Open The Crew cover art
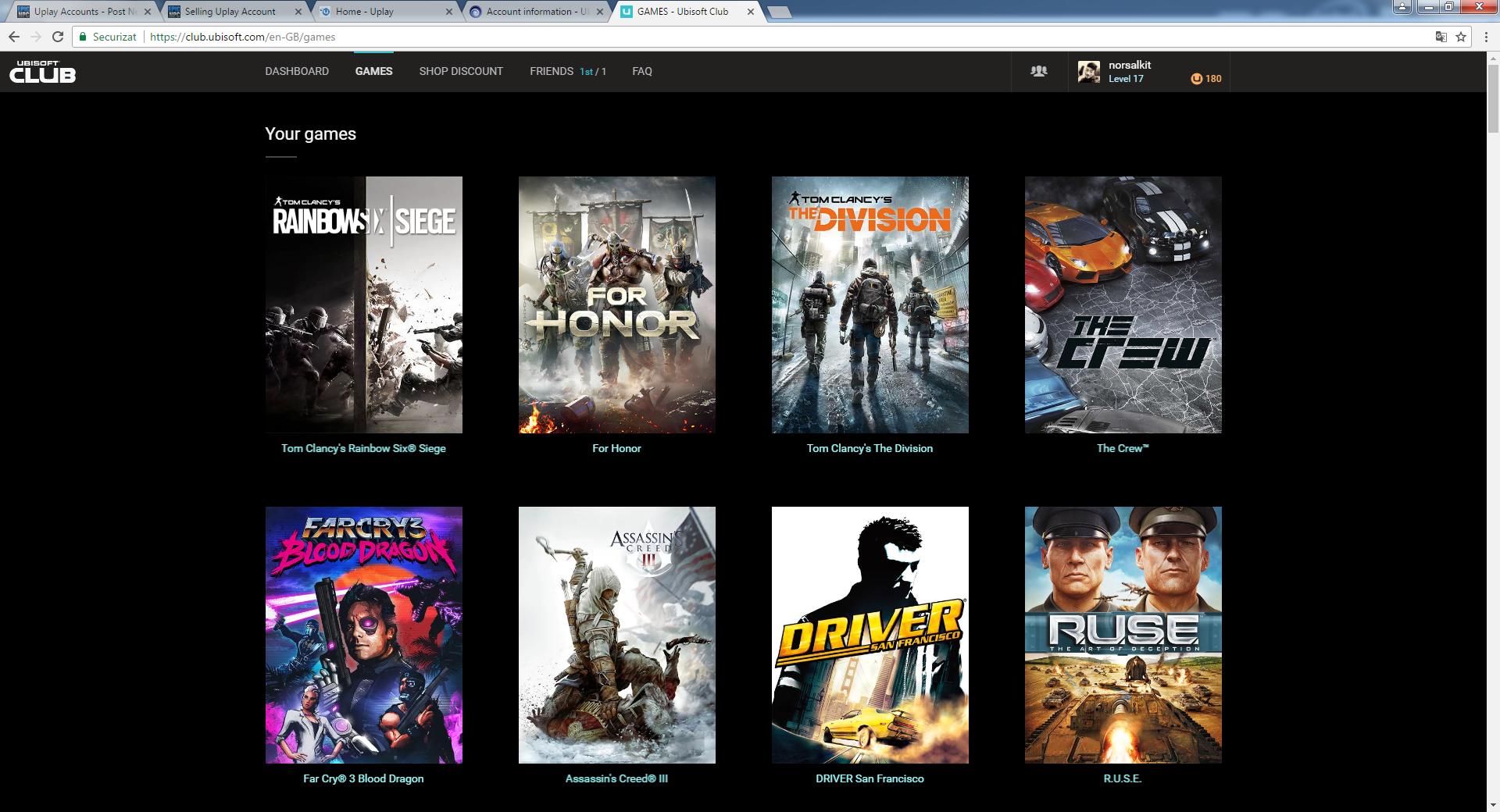Image resolution: width=1500 pixels, height=812 pixels. pyautogui.click(x=1123, y=304)
